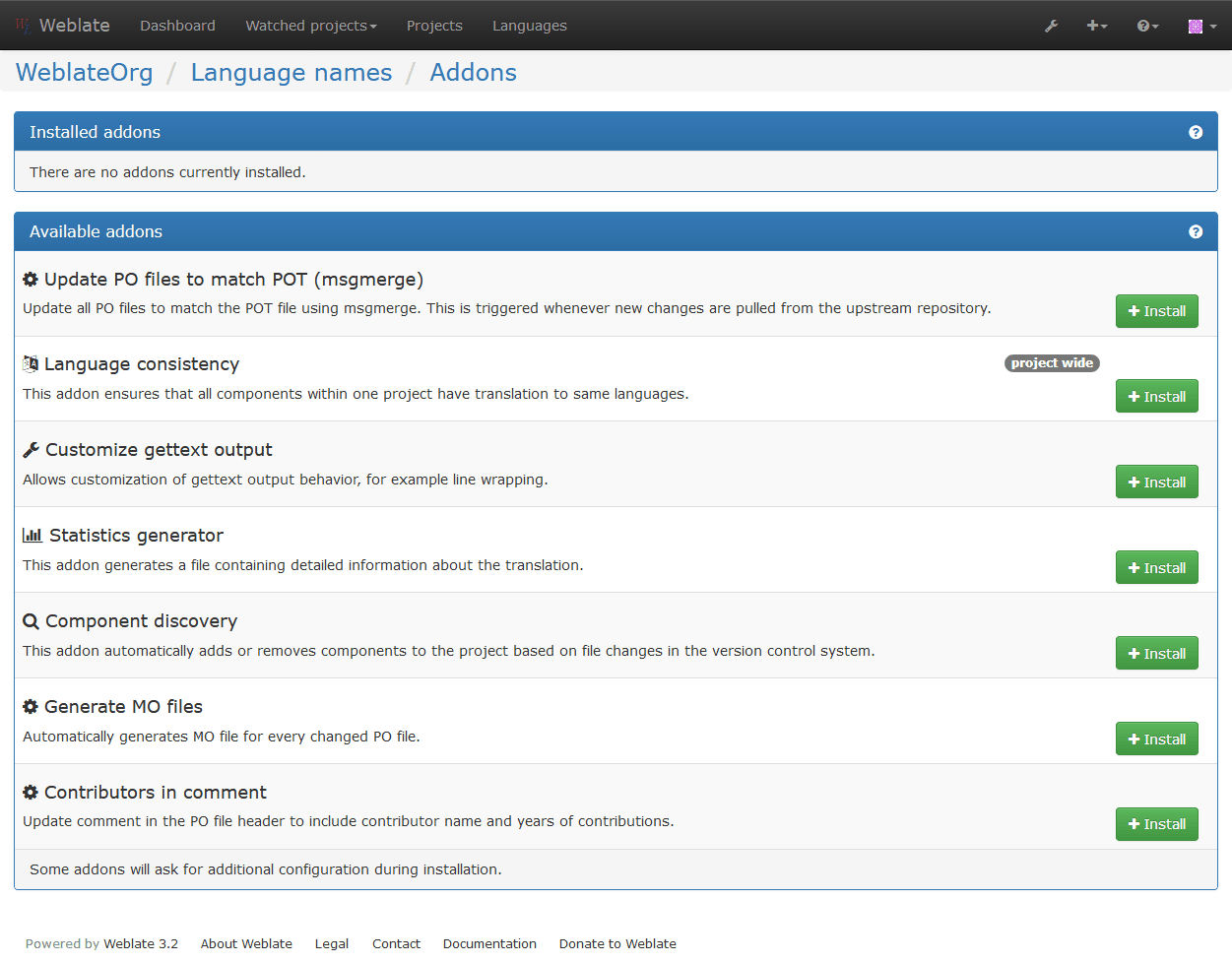Image resolution: width=1232 pixels, height=963 pixels.
Task: Click help icon in Available addons header
Action: (x=1196, y=231)
